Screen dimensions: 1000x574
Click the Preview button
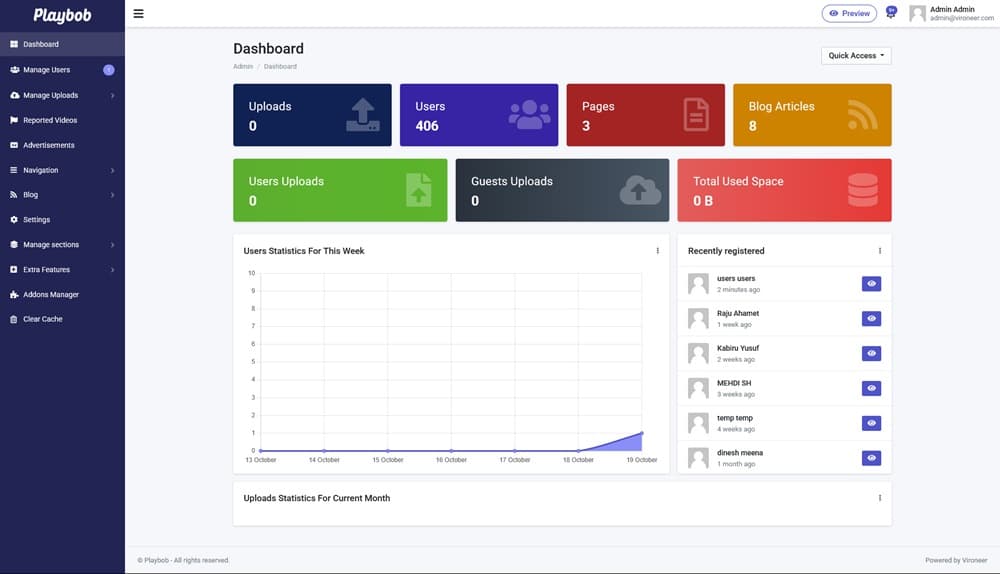tap(849, 14)
